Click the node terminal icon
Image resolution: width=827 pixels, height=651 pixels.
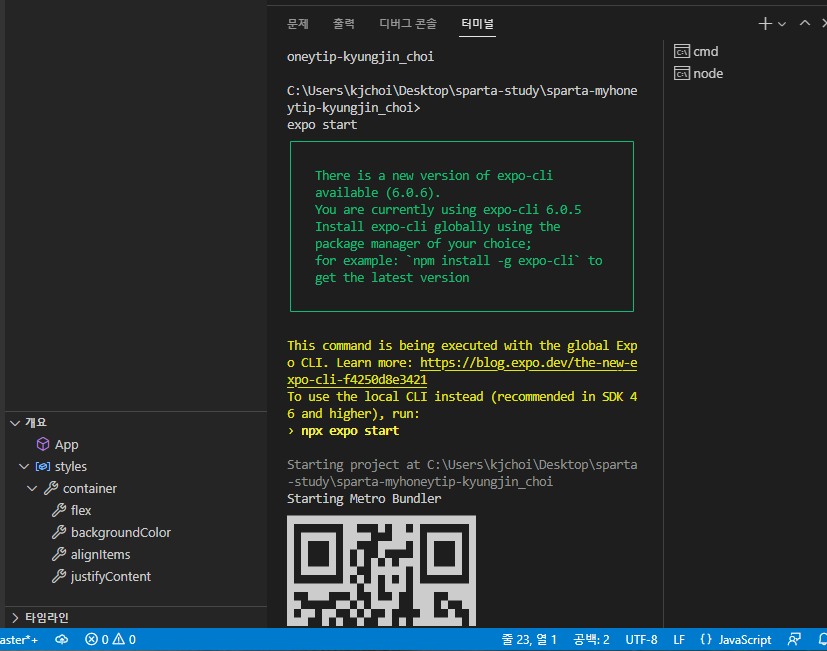pos(682,73)
